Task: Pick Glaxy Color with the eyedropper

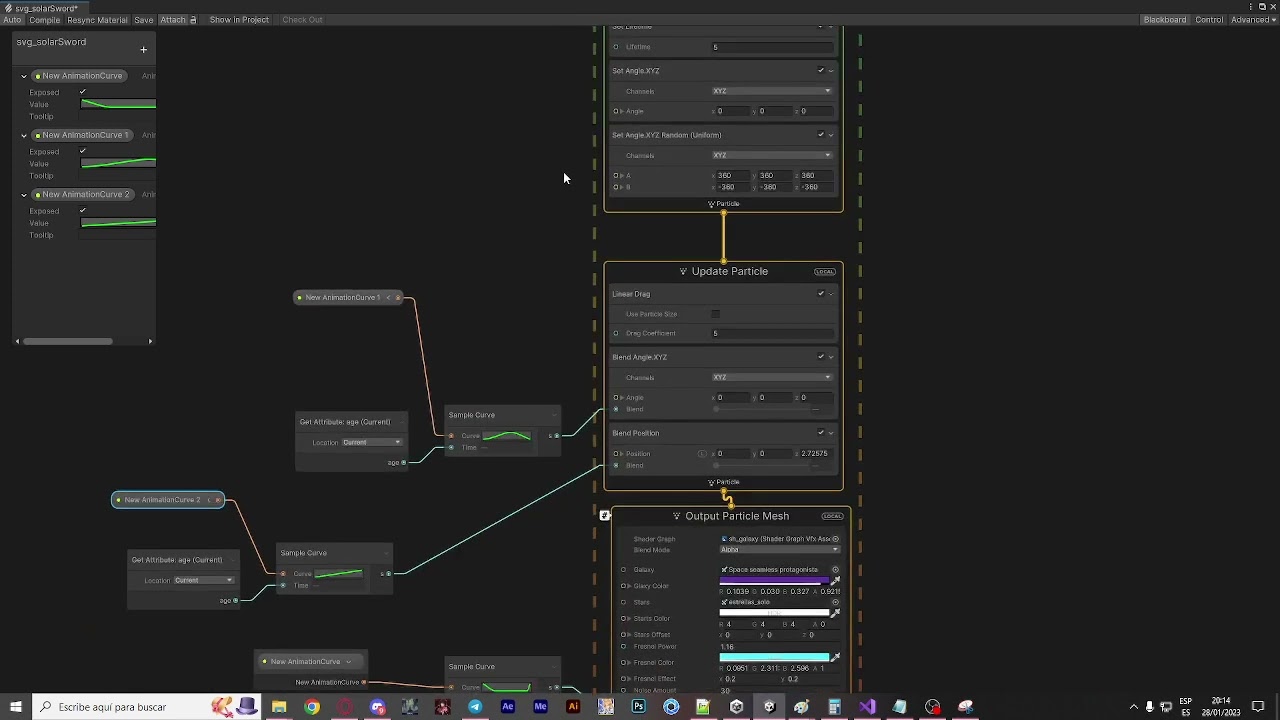Action: [835, 580]
